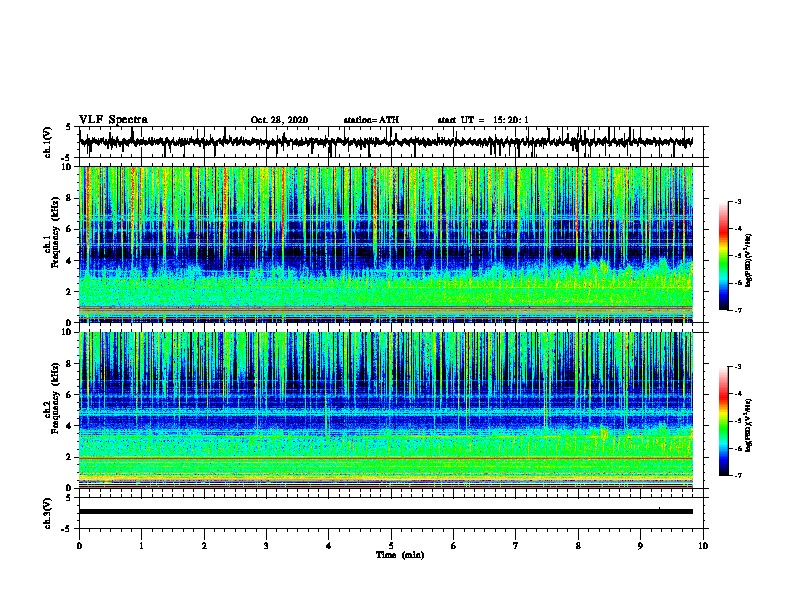Click the 'ch.3(V)' axis label
The image size is (792, 612).
point(48,513)
